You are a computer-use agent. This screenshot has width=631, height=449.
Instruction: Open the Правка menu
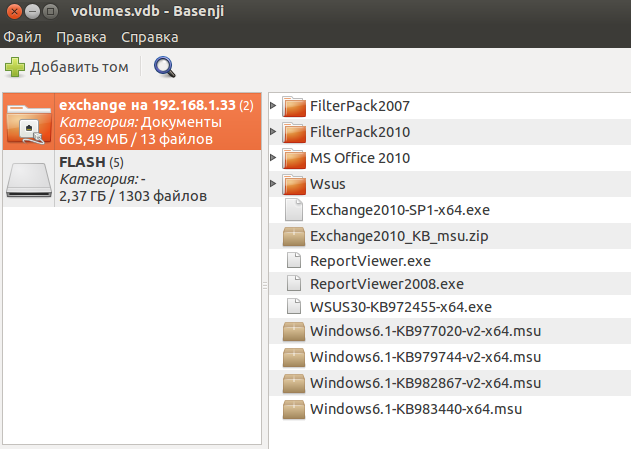tap(81, 37)
